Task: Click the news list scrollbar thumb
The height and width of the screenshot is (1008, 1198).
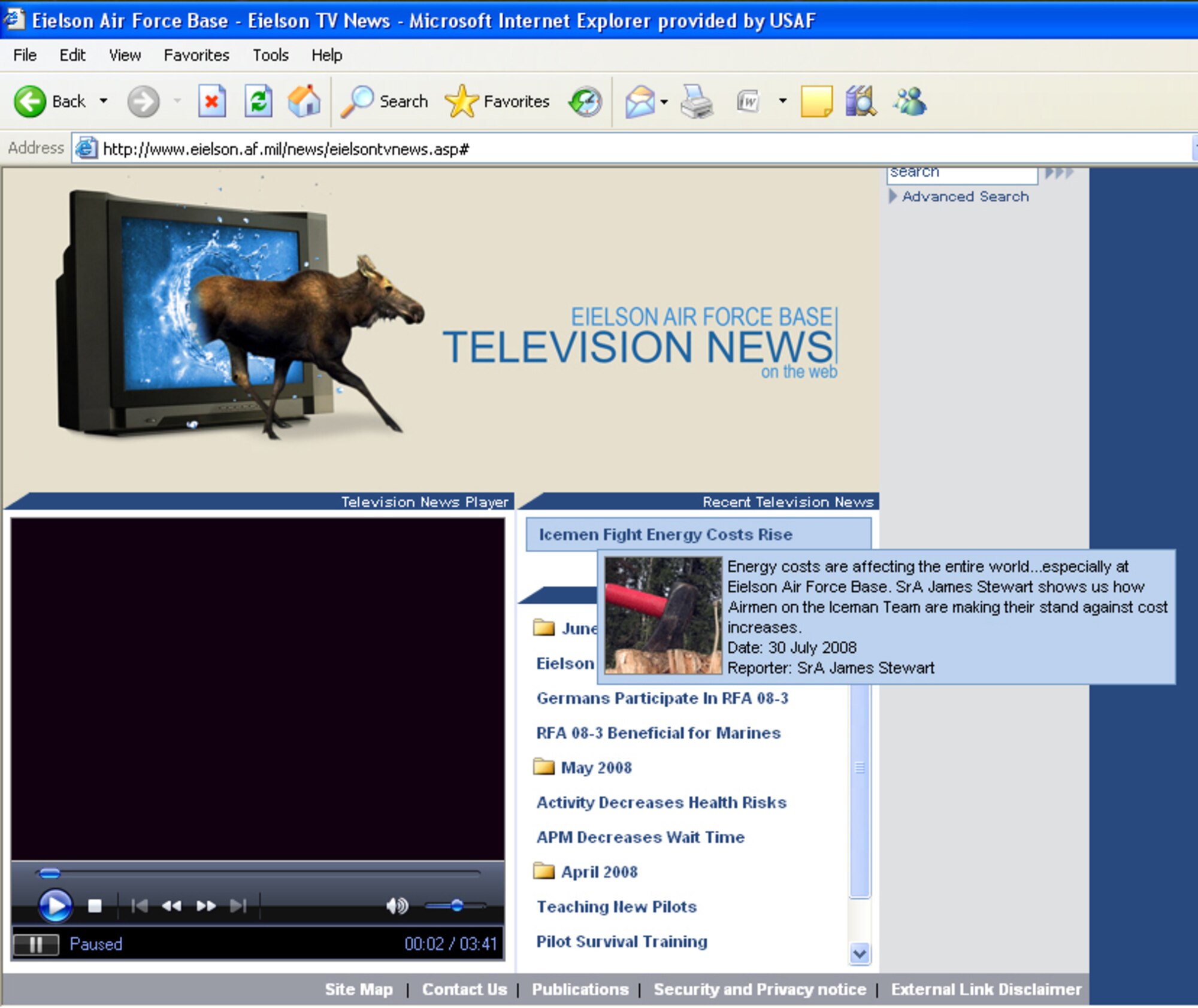Action: point(860,791)
